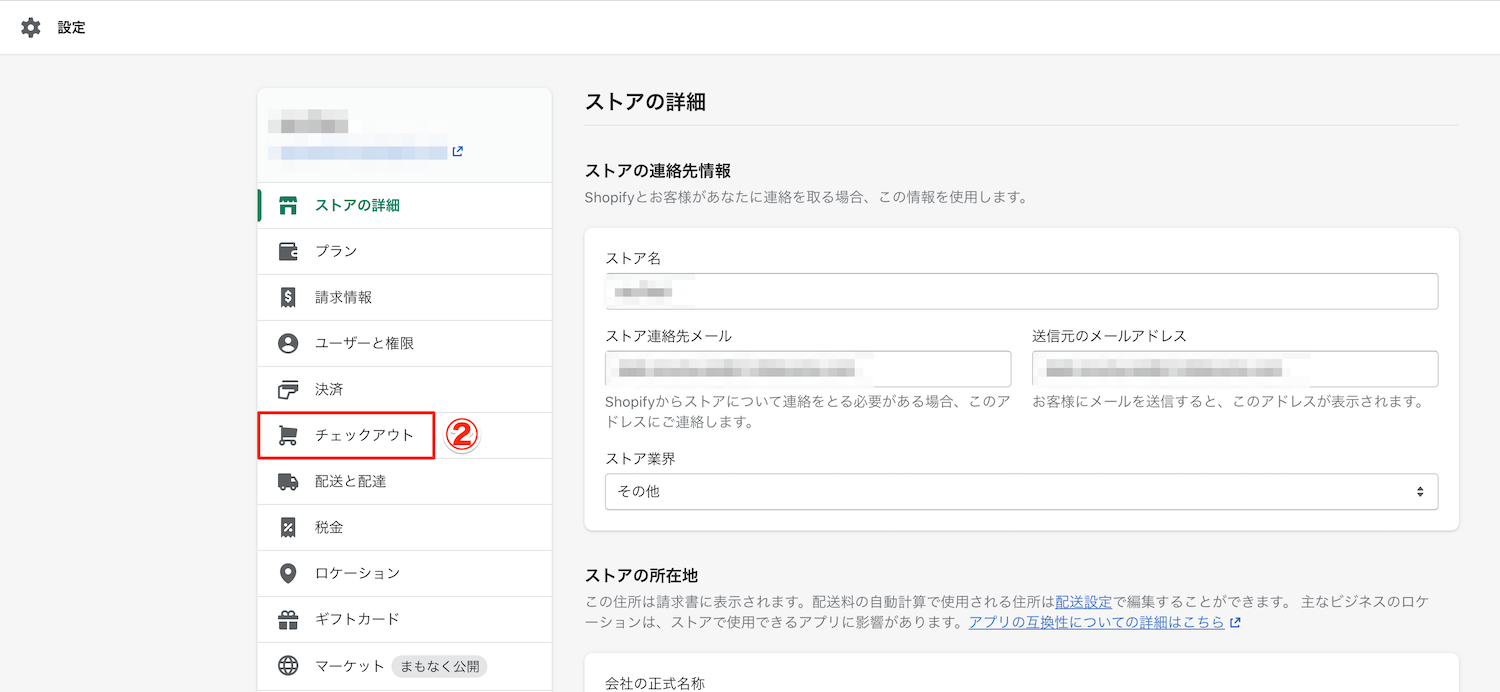
Task: Click the taxes percent receipt icon
Action: [x=288, y=528]
